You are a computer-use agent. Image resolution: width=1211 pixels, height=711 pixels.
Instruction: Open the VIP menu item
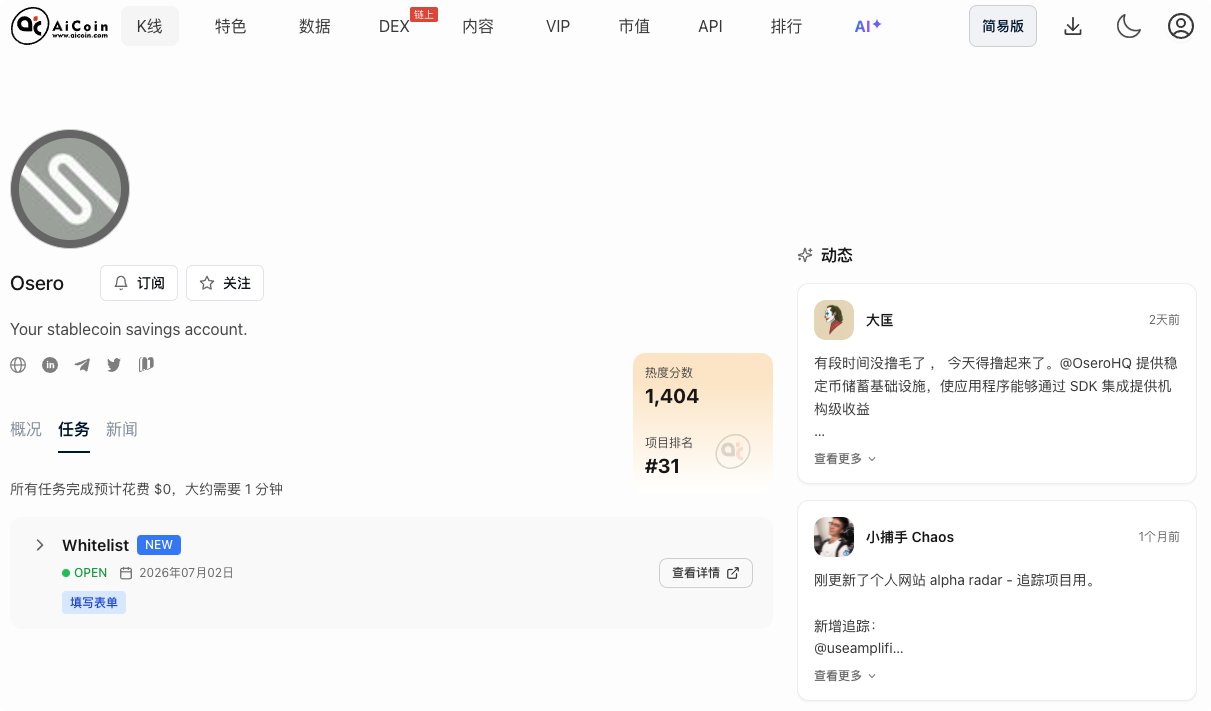558,26
